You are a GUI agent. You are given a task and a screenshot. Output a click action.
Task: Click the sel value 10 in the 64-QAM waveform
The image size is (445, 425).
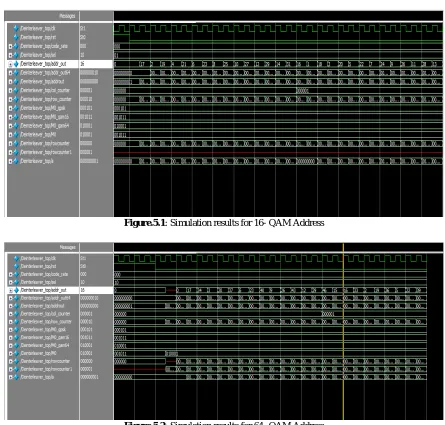point(82,282)
